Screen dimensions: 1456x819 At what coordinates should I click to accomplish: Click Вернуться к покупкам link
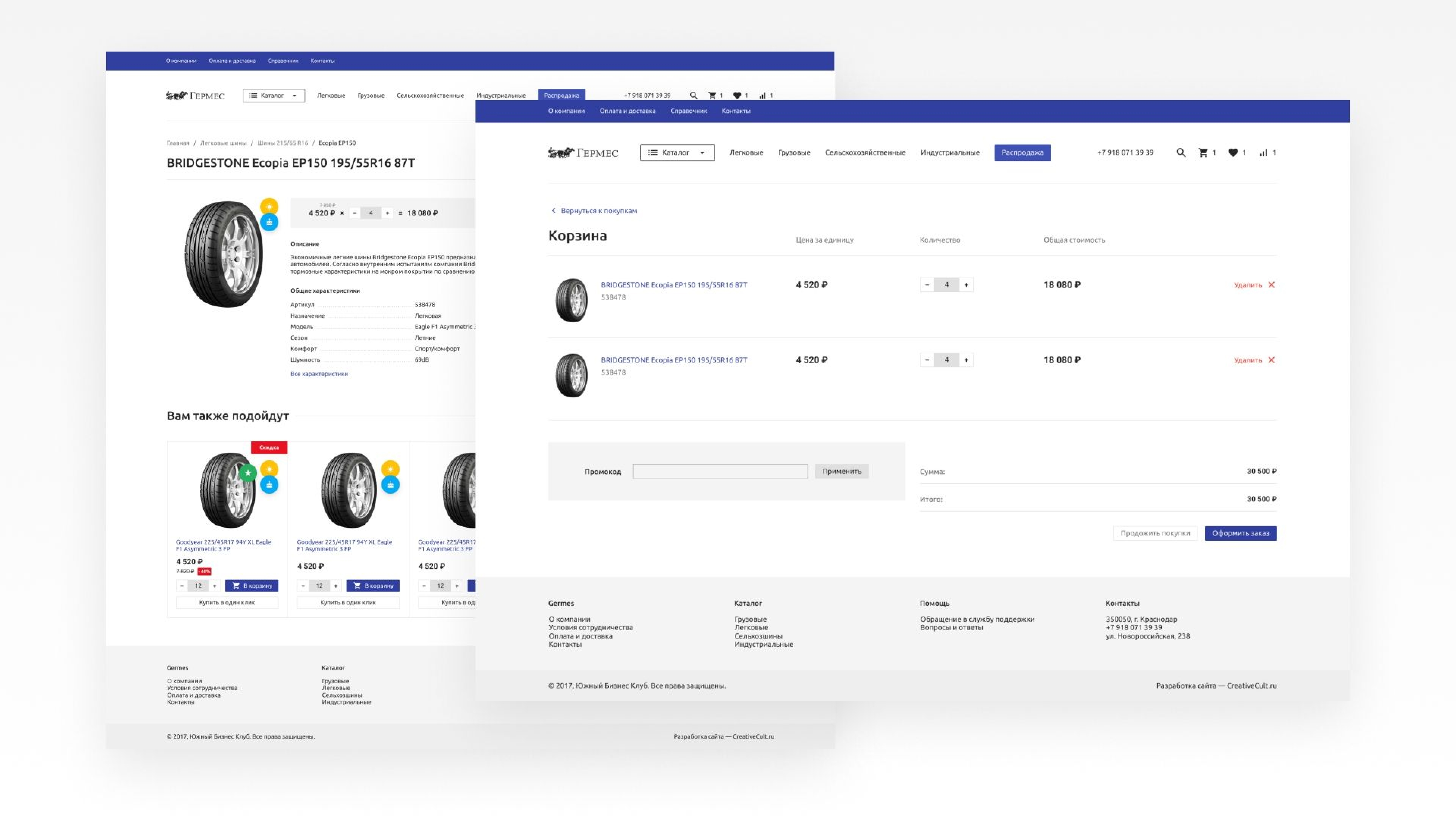pos(599,210)
